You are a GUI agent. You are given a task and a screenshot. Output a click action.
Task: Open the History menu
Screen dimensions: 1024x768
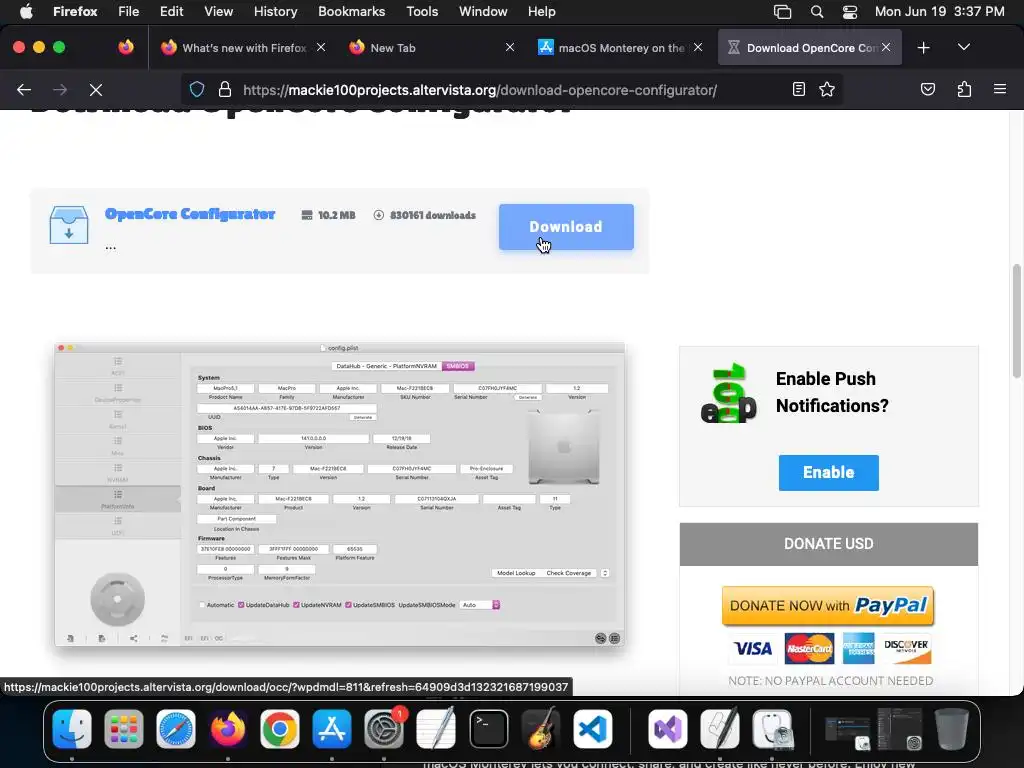[275, 12]
